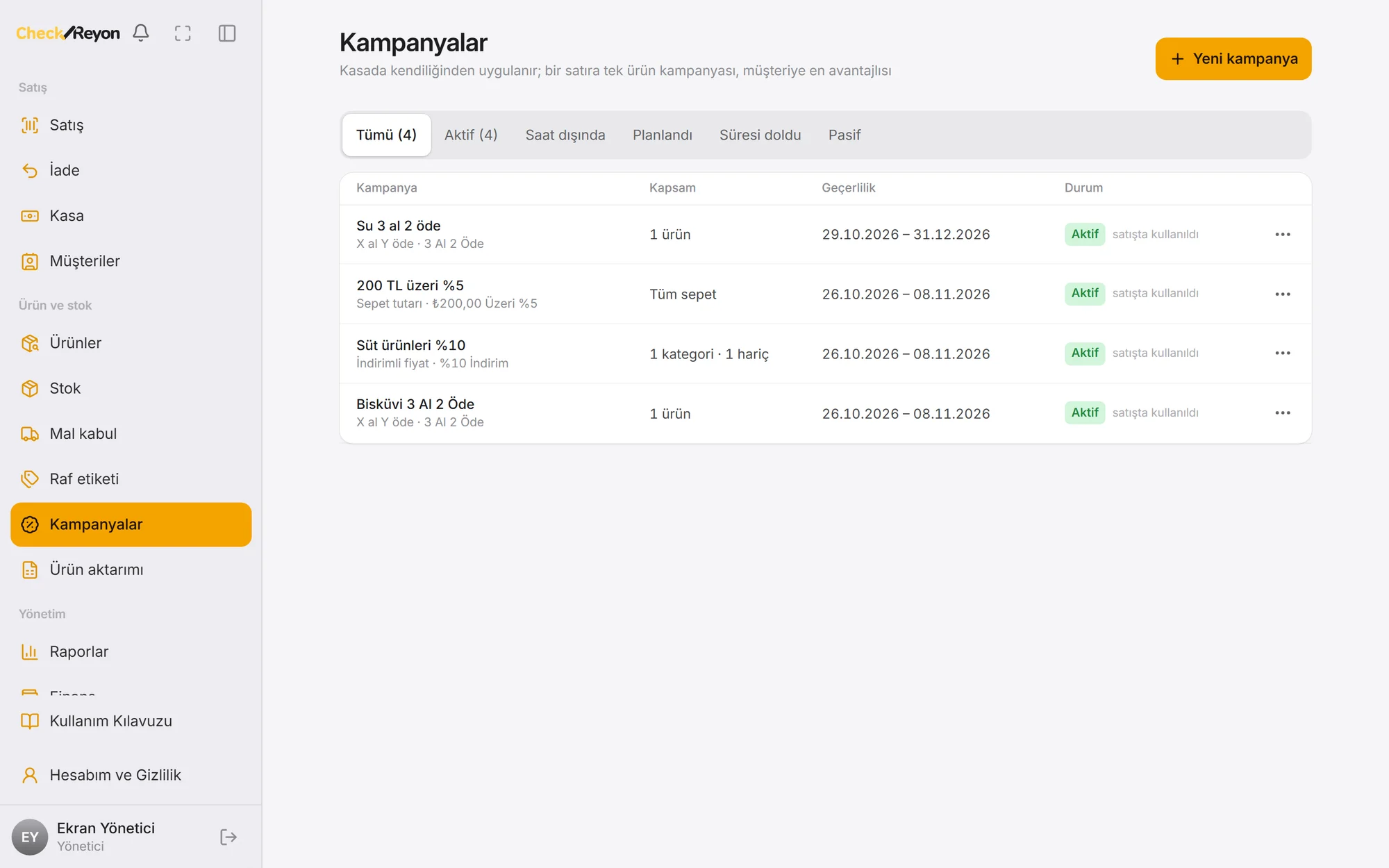Image resolution: width=1389 pixels, height=868 pixels.
Task: Click the Hesabım ve Gizlilik user icon
Action: 30,775
